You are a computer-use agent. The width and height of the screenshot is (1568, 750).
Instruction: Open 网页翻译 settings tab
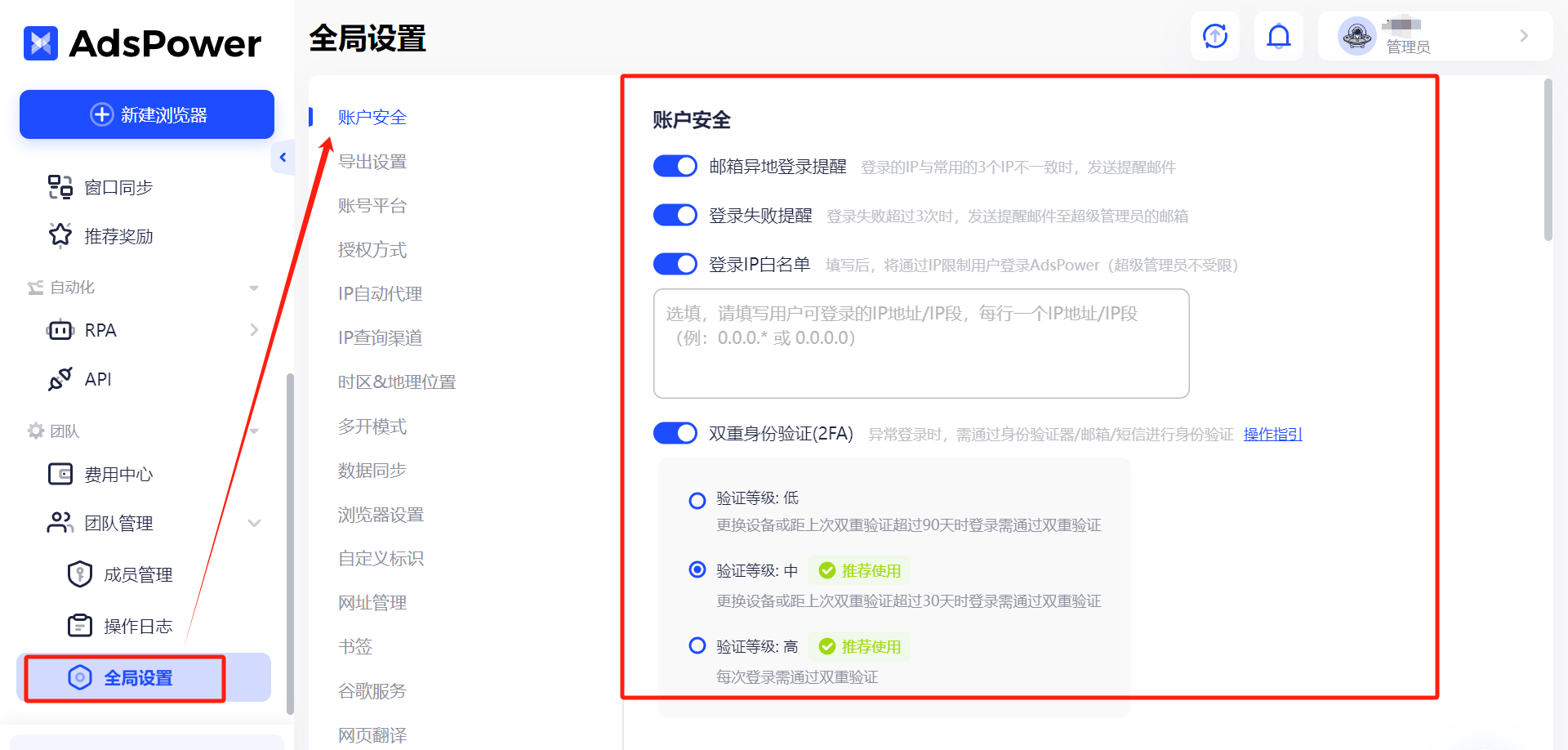pos(372,734)
